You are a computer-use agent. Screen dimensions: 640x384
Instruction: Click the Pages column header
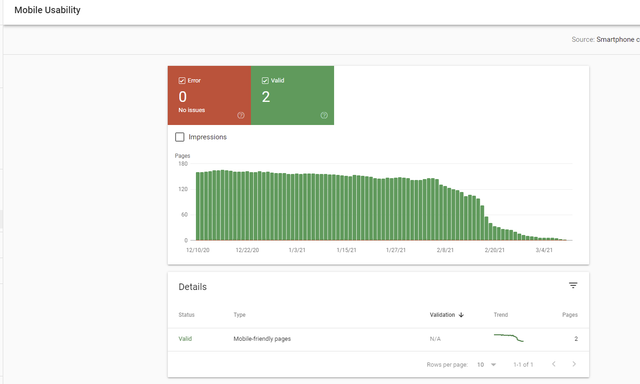coord(570,315)
